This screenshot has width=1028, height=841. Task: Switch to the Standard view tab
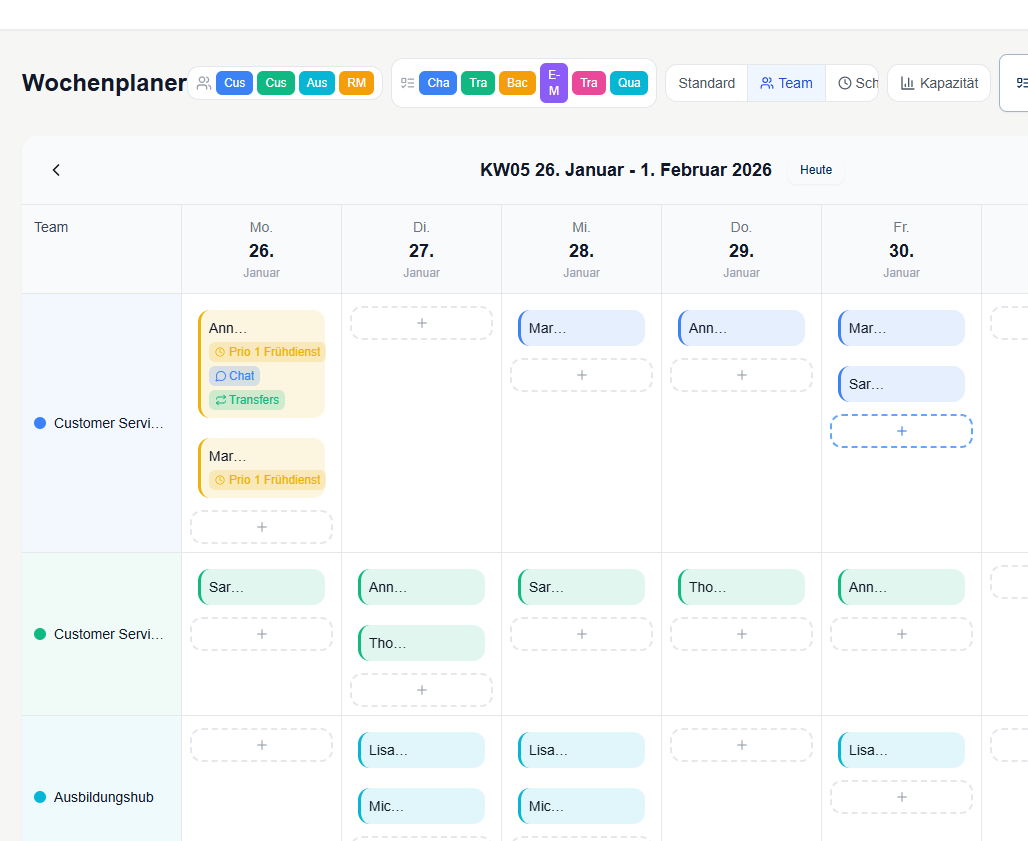(x=706, y=83)
